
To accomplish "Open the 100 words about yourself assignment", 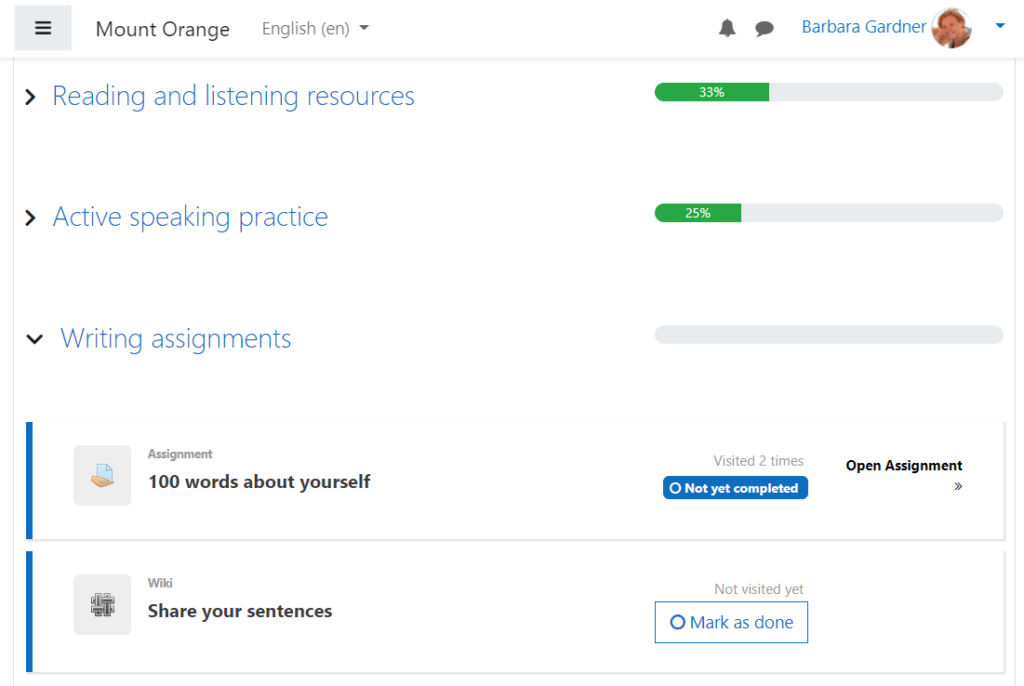I will point(259,482).
